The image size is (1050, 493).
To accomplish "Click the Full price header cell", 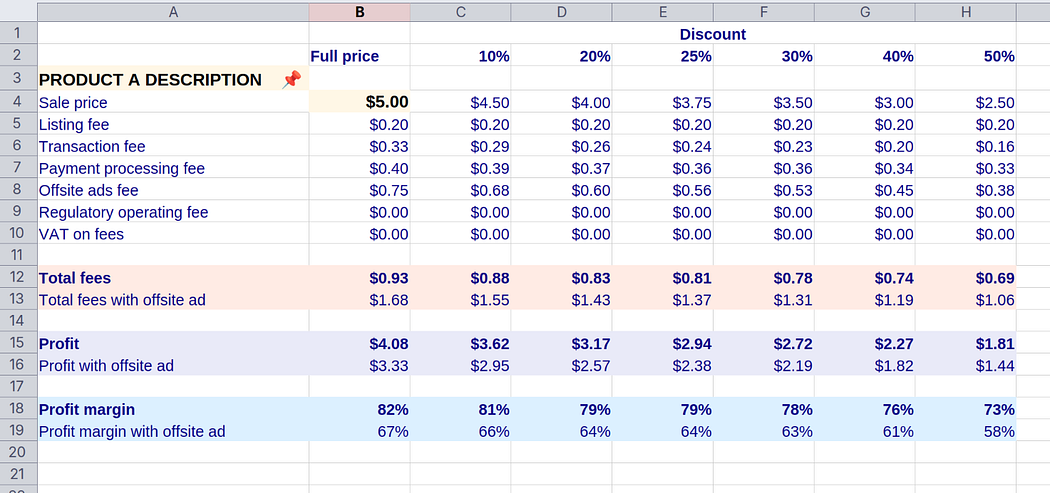I will click(360, 56).
